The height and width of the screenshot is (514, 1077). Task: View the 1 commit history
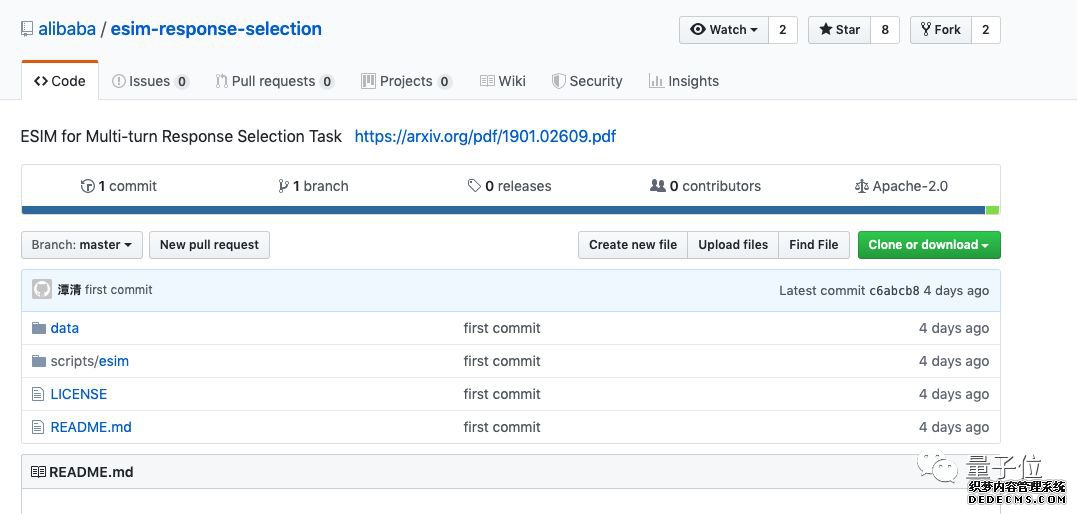coord(119,186)
